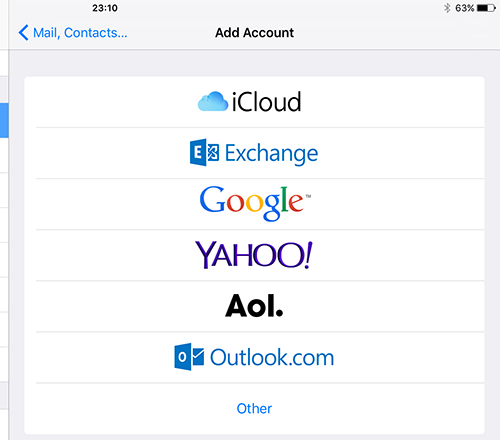Tap the Bluetooth status icon

pos(447,8)
